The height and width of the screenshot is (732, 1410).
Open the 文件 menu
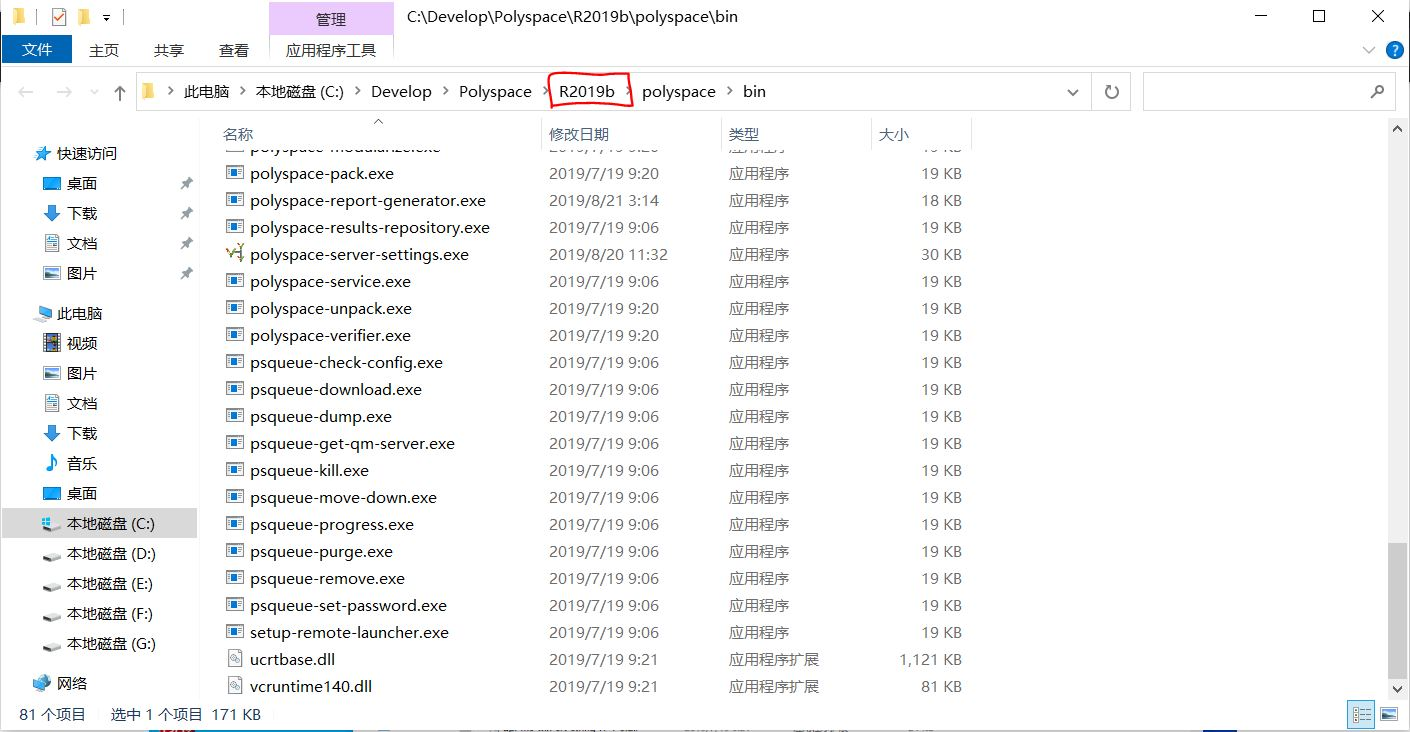coord(37,49)
